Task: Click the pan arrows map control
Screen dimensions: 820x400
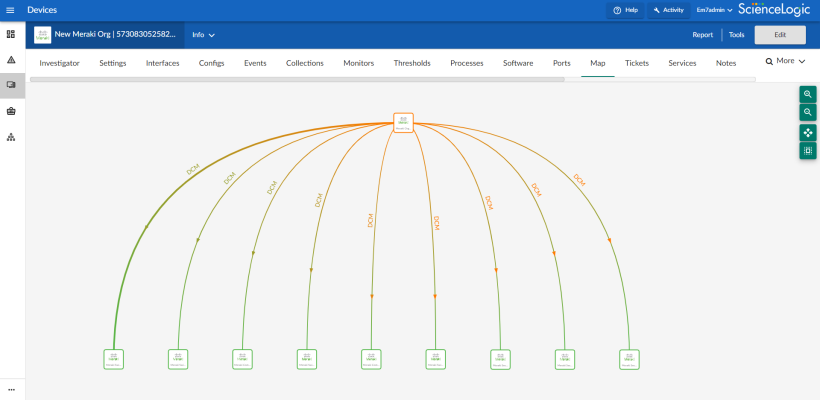Action: (808, 132)
